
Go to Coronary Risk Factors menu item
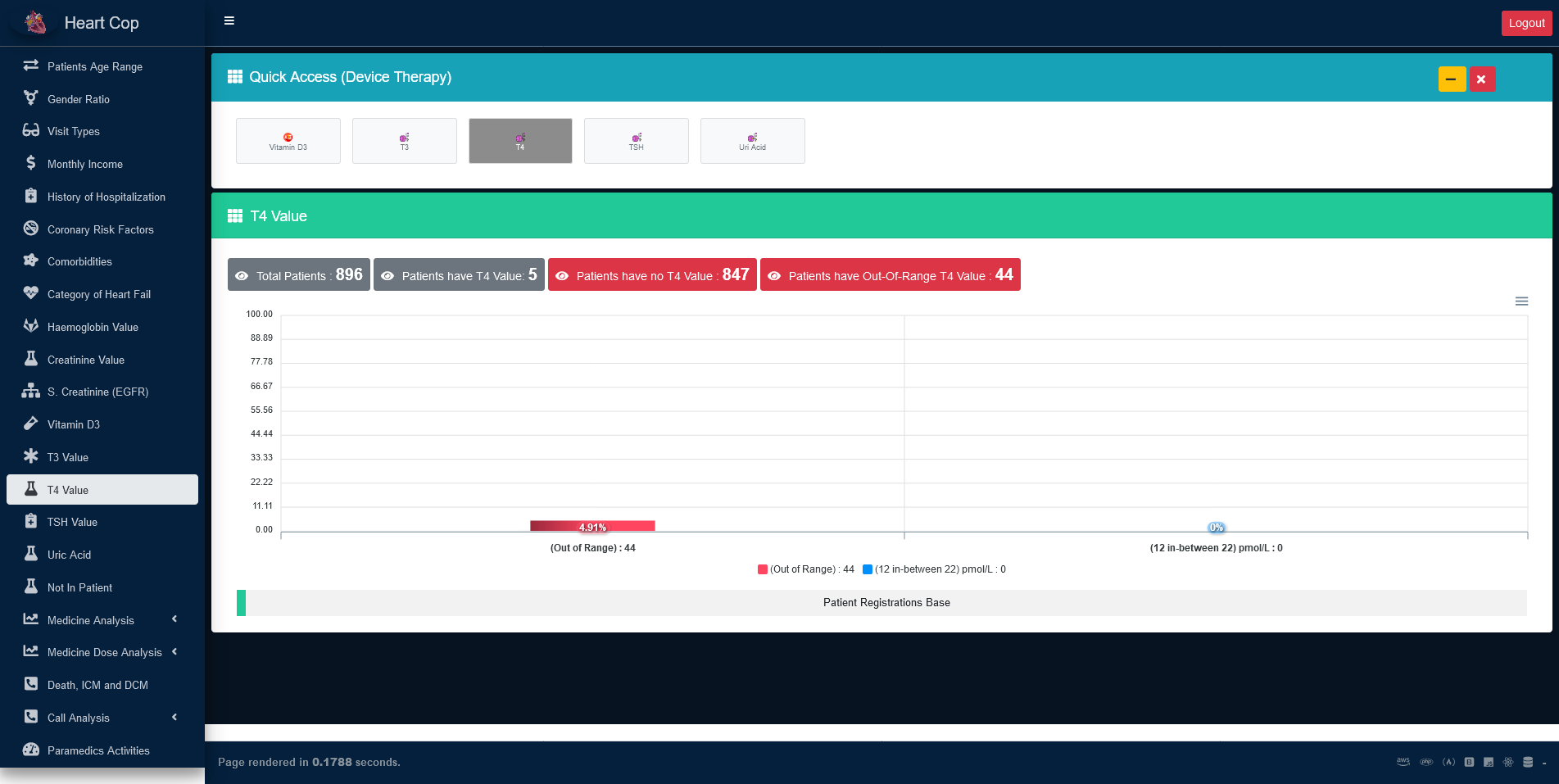tap(100, 229)
